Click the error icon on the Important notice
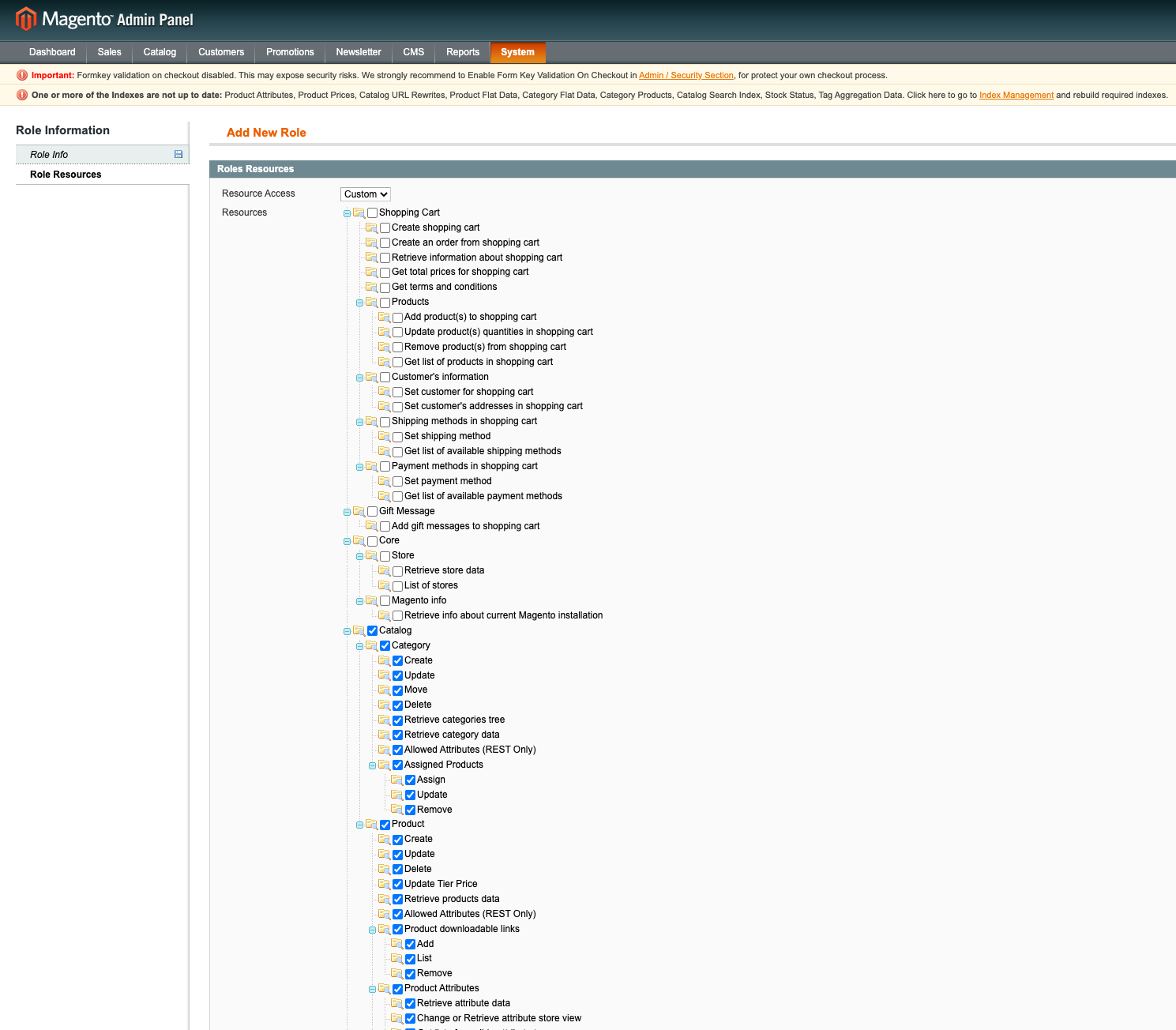The width and height of the screenshot is (1176, 1030). pyautogui.click(x=22, y=75)
